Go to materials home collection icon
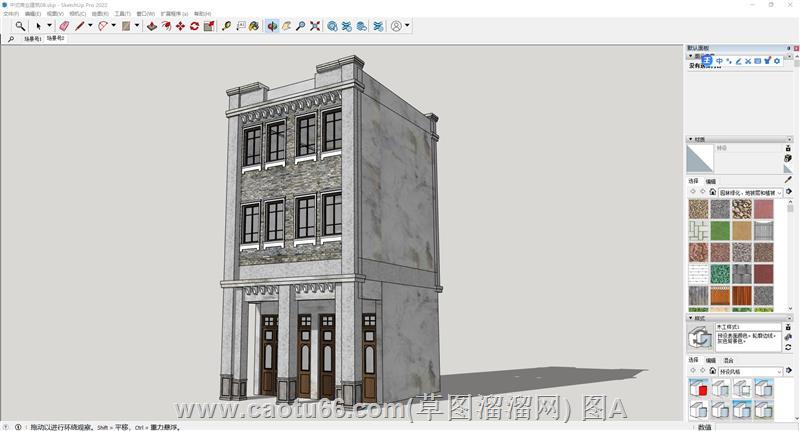Screen dimensions: 800x431 coord(713,192)
